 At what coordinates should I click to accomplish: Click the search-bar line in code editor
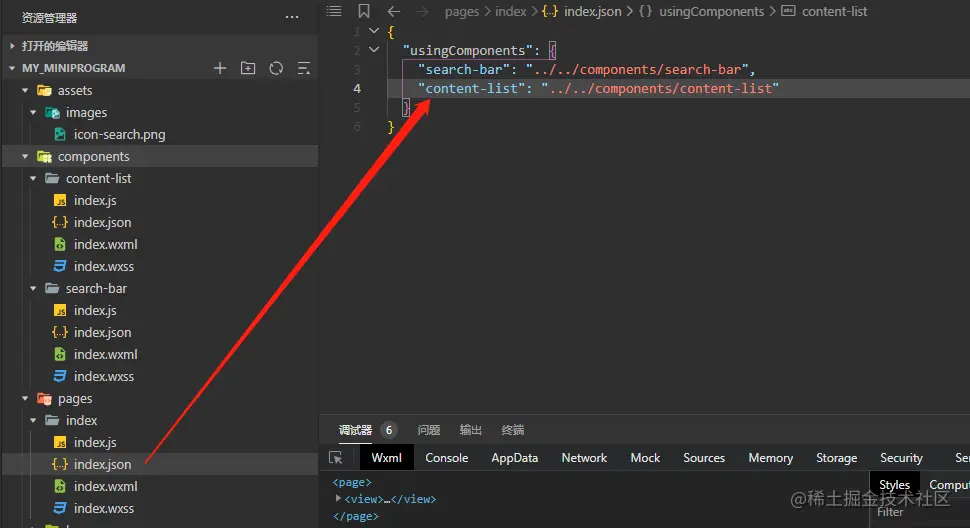click(x=586, y=69)
